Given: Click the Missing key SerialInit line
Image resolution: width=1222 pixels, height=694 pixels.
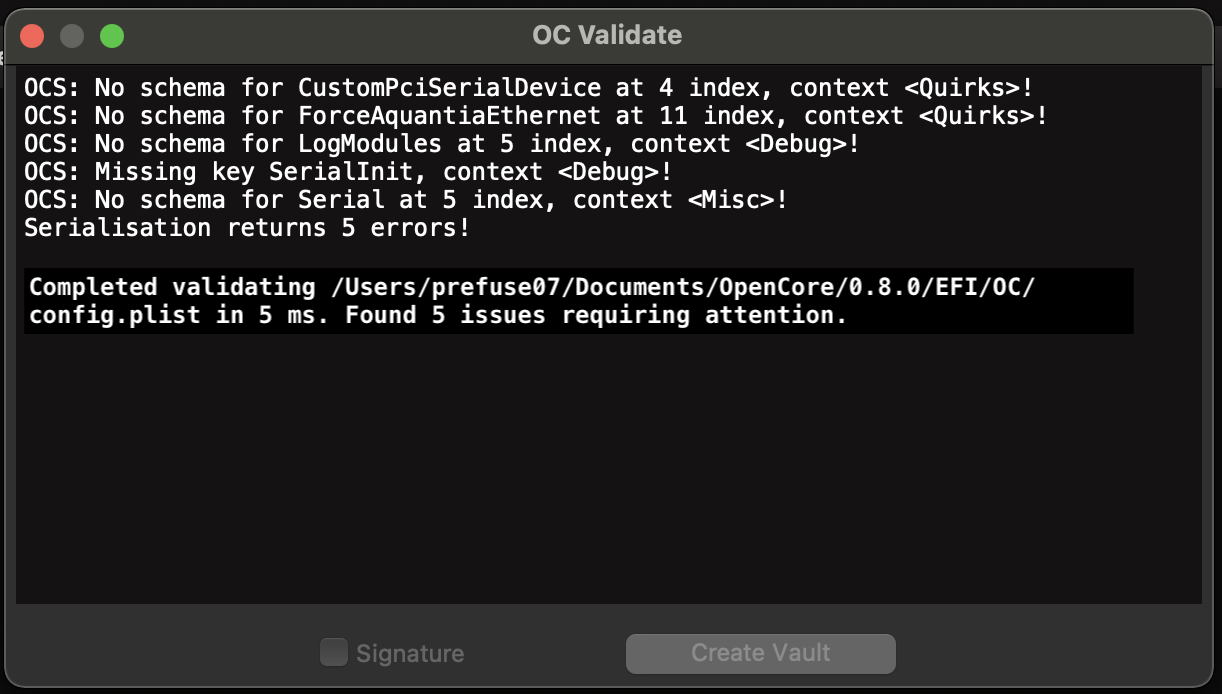Looking at the screenshot, I should (x=348, y=172).
